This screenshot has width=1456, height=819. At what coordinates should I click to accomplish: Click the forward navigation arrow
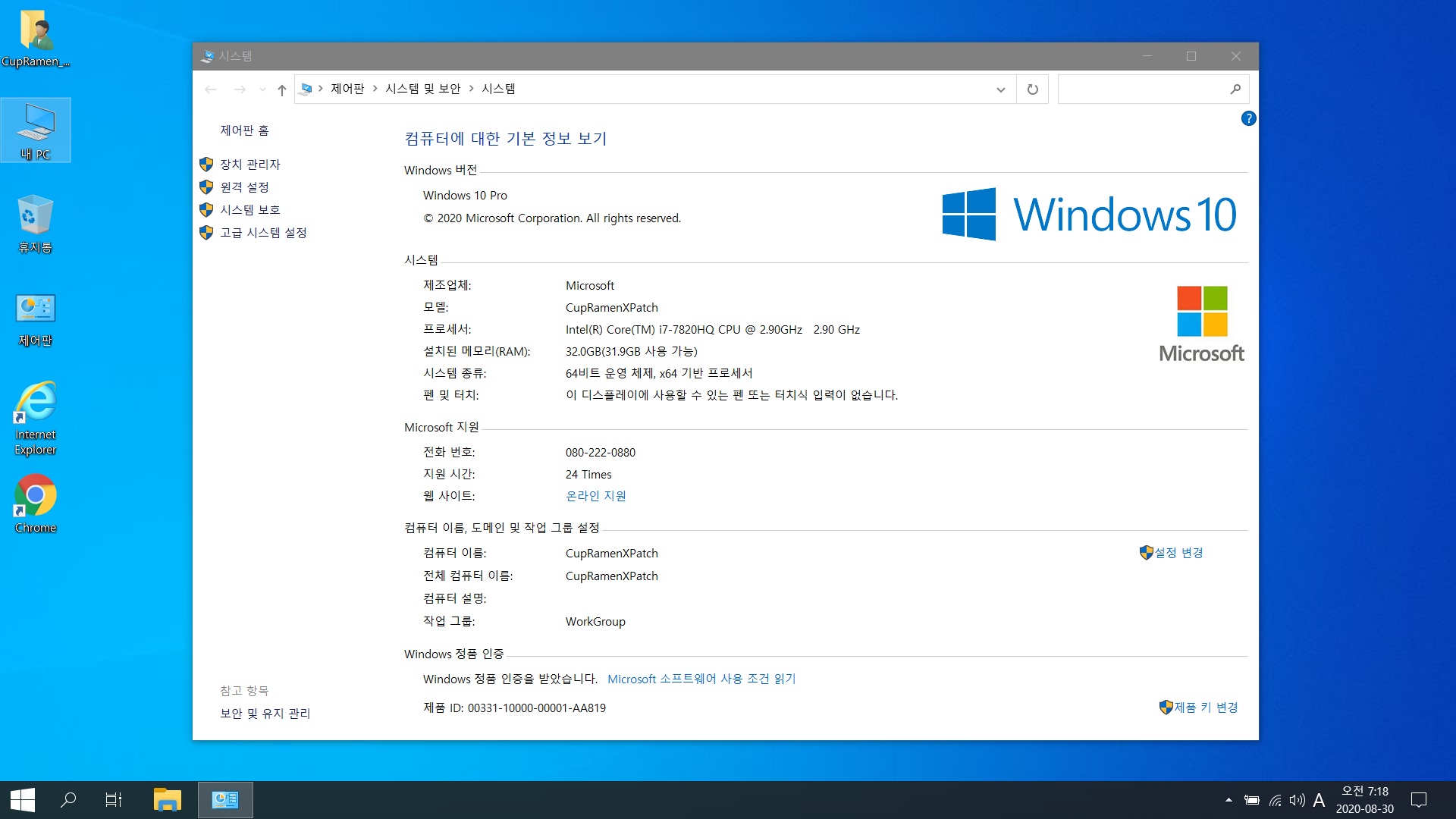click(x=240, y=89)
